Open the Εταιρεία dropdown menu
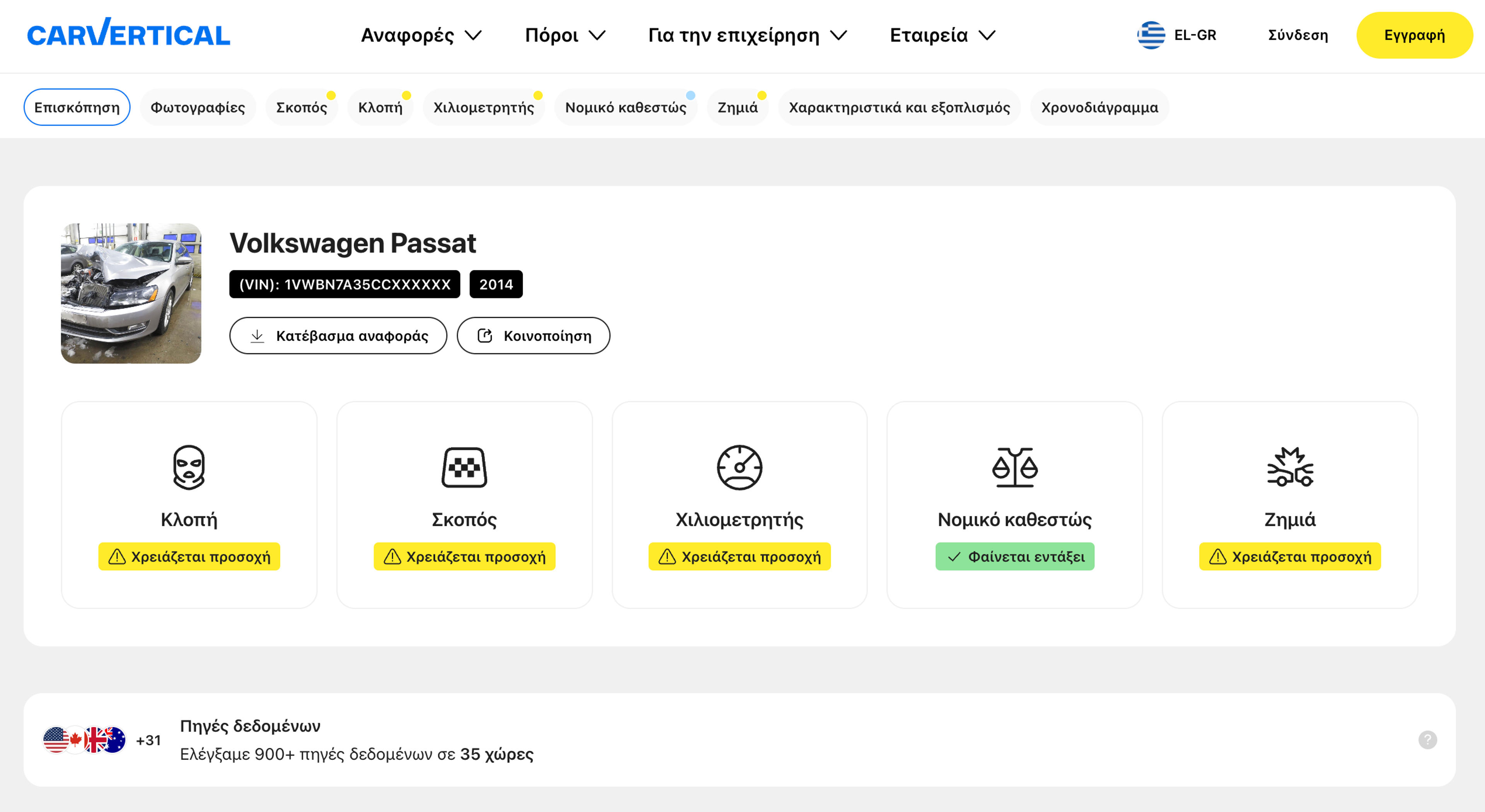1485x812 pixels. click(x=942, y=35)
